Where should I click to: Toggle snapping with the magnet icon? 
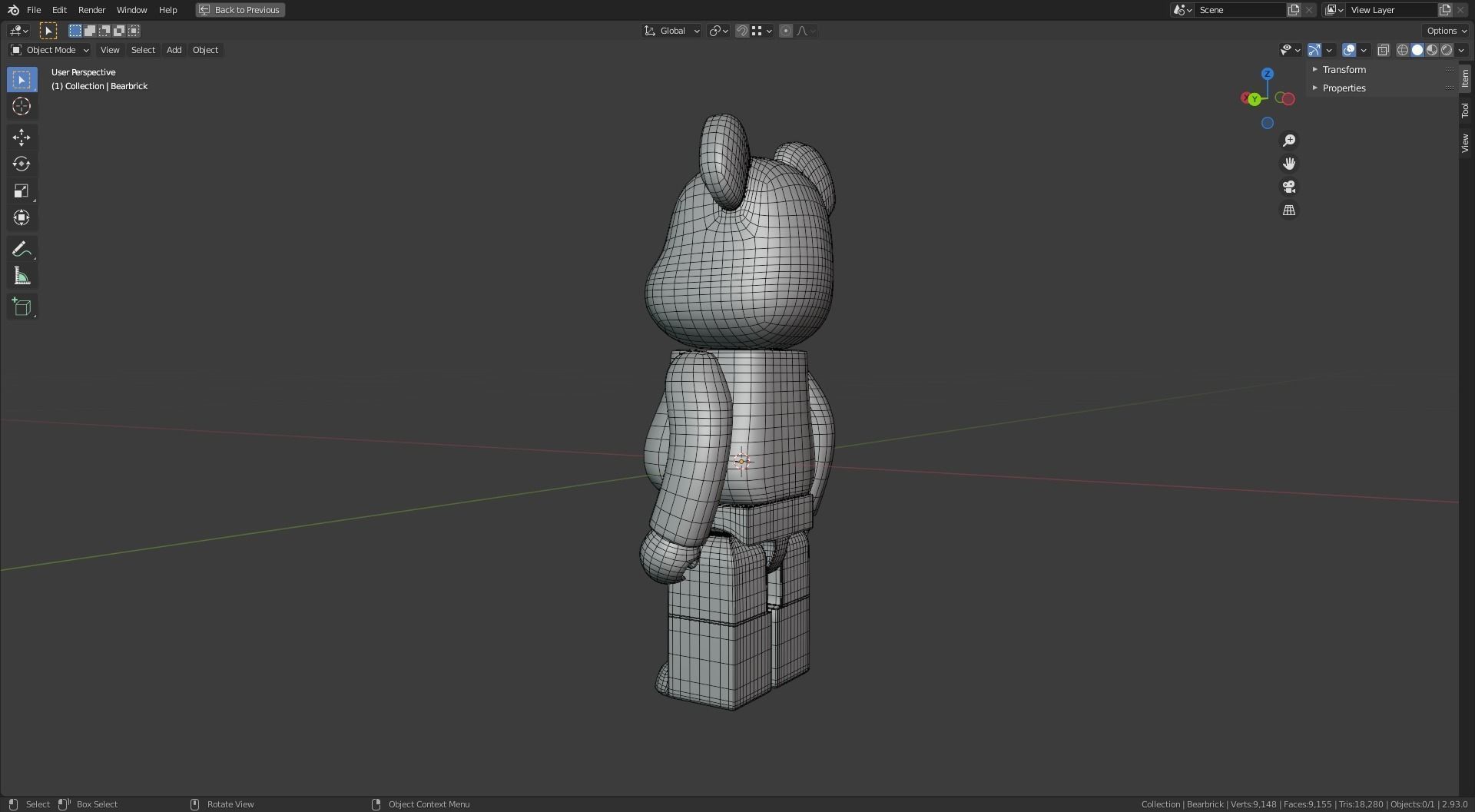tap(741, 31)
